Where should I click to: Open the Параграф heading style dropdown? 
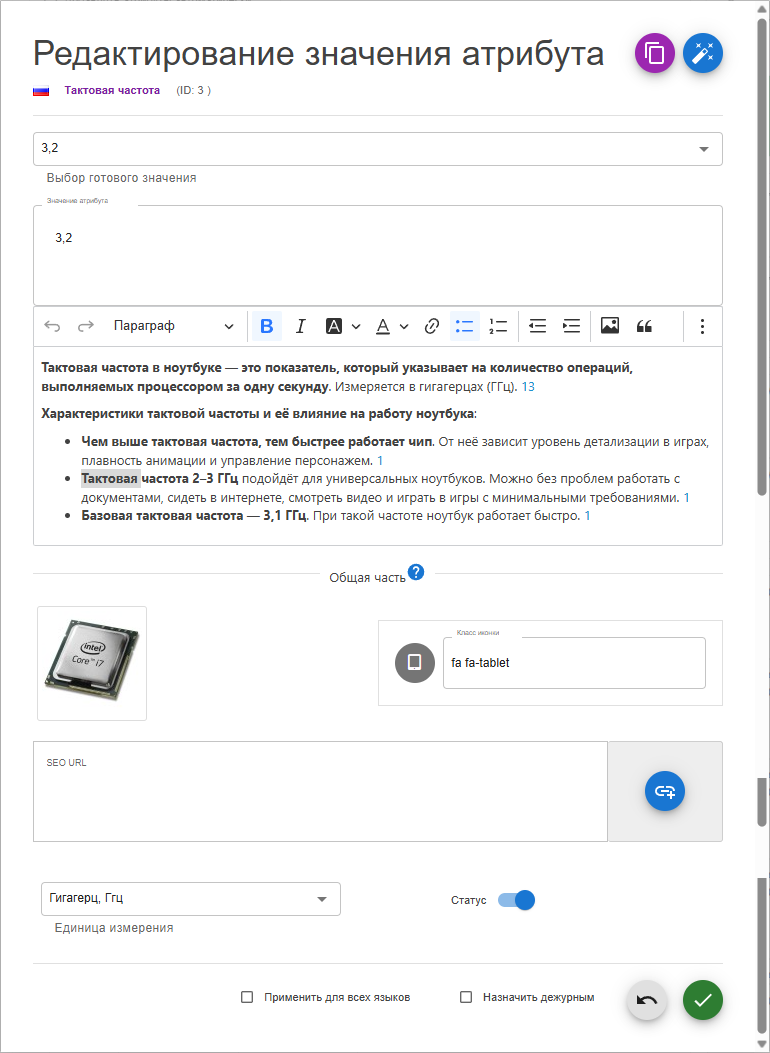tap(173, 326)
